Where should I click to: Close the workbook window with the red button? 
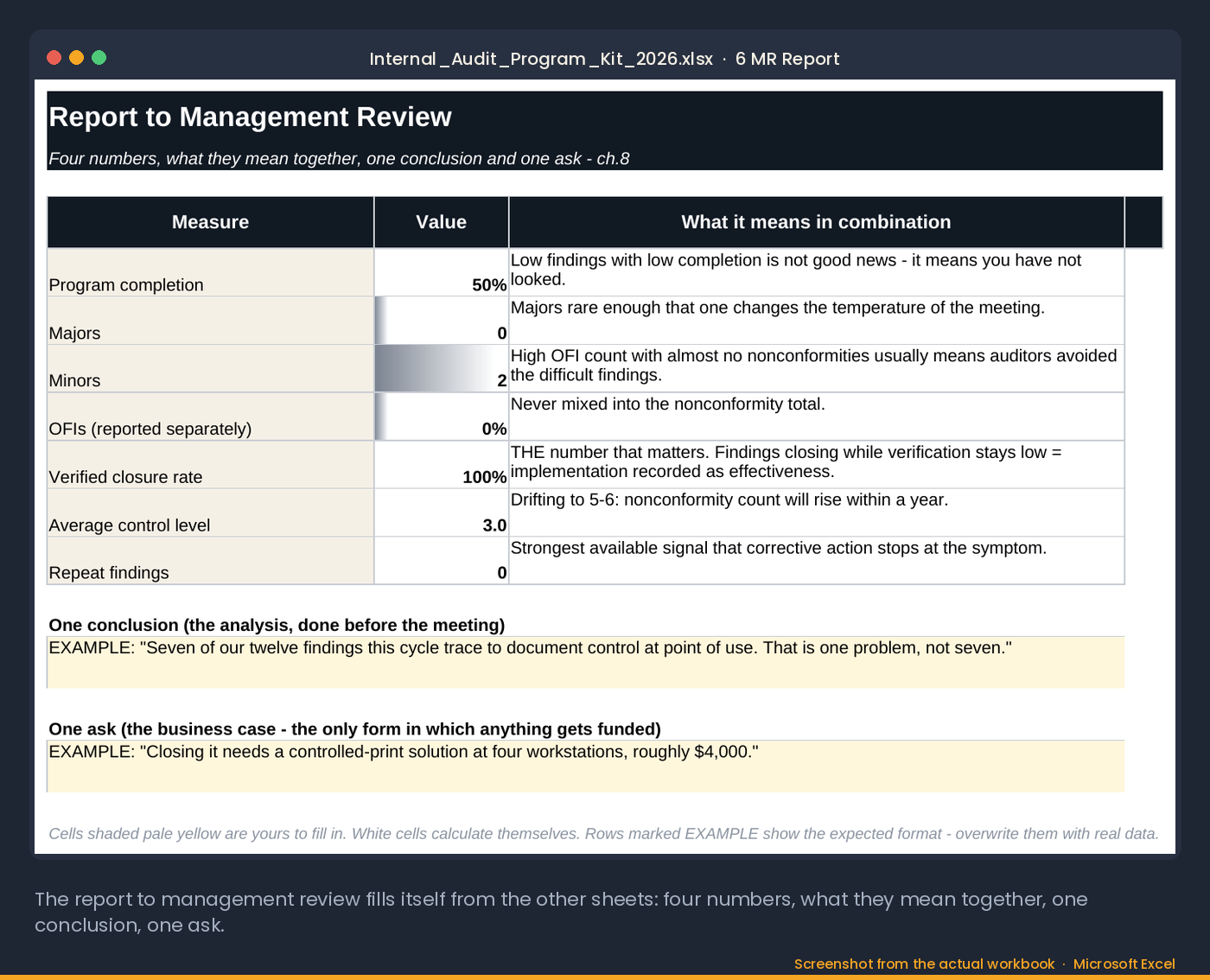(x=54, y=58)
